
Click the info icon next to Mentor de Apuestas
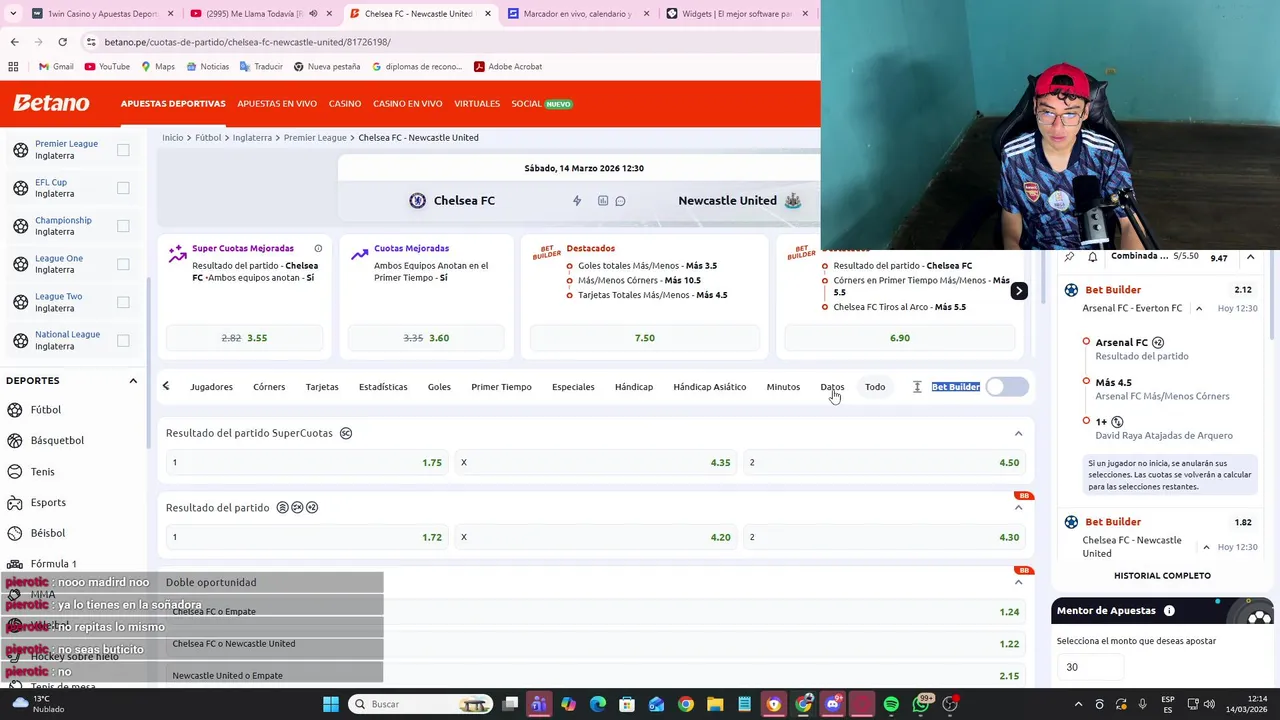tap(1169, 611)
